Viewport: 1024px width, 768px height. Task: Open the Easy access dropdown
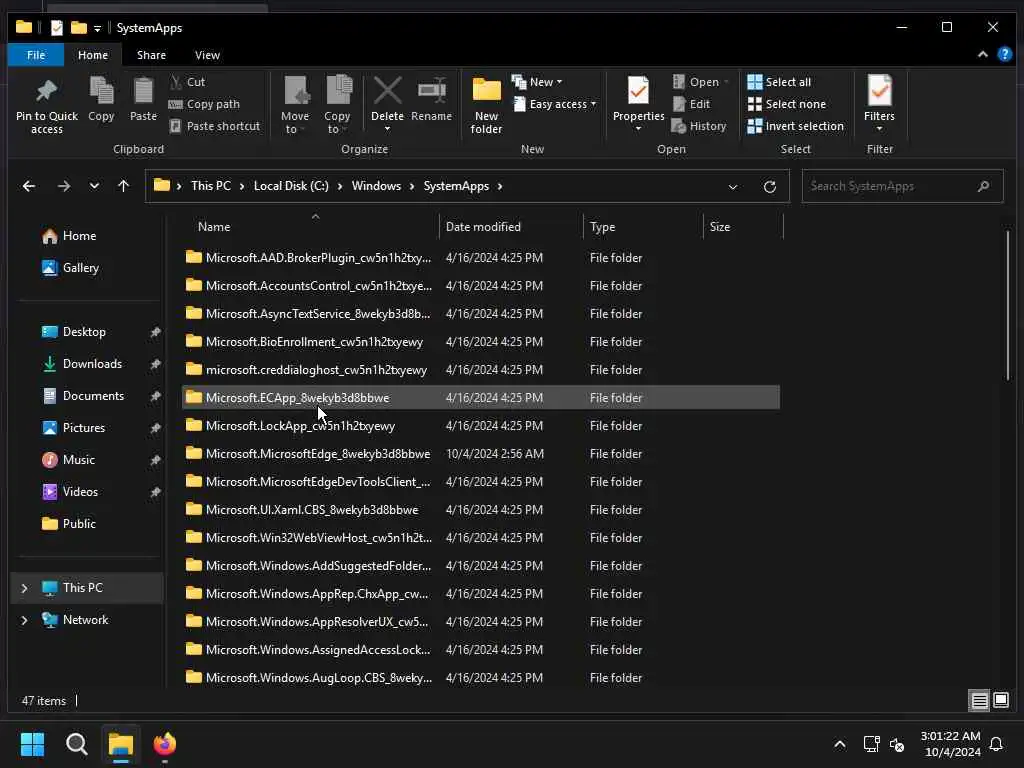[554, 104]
